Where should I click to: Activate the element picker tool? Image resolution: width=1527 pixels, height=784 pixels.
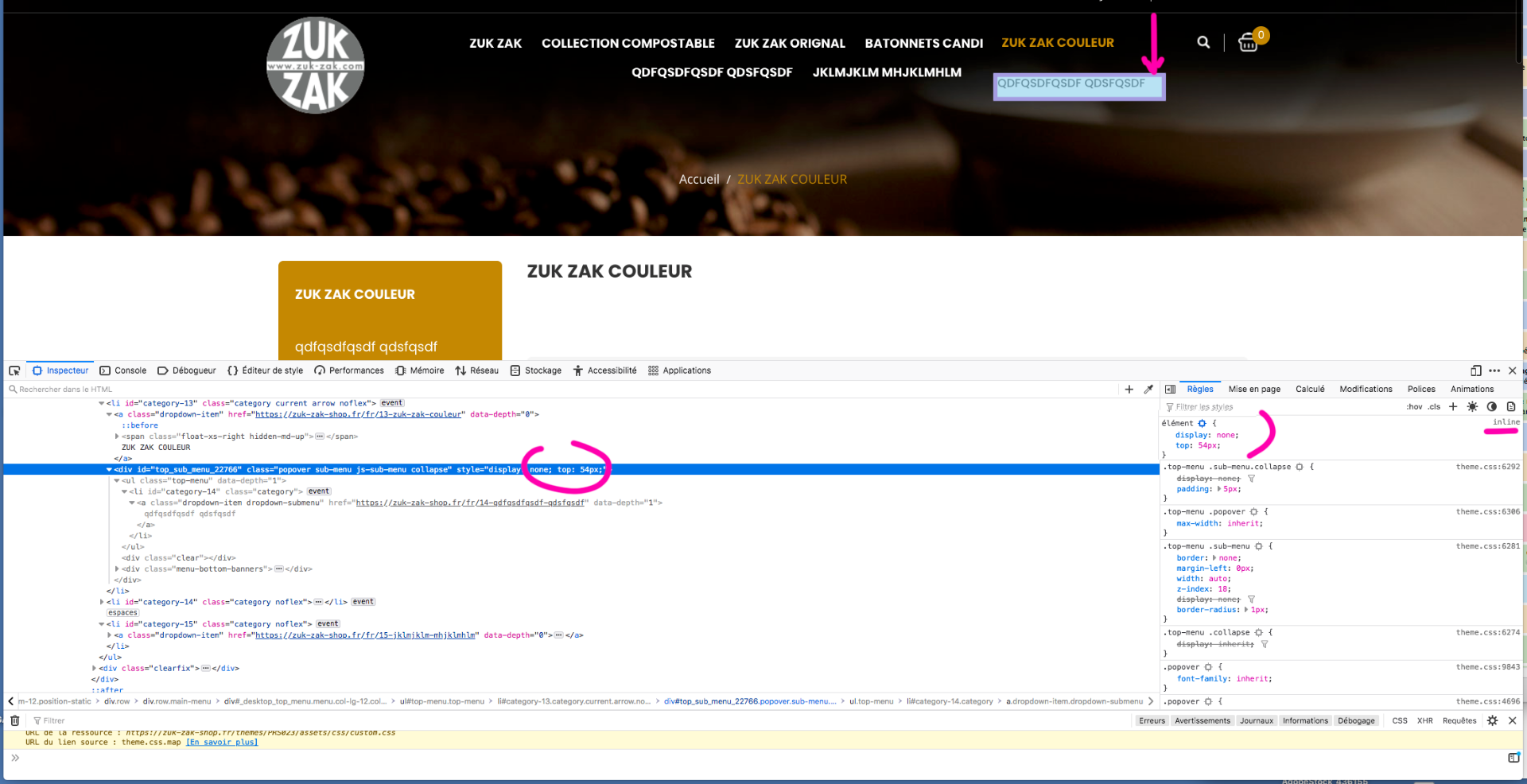tap(14, 371)
